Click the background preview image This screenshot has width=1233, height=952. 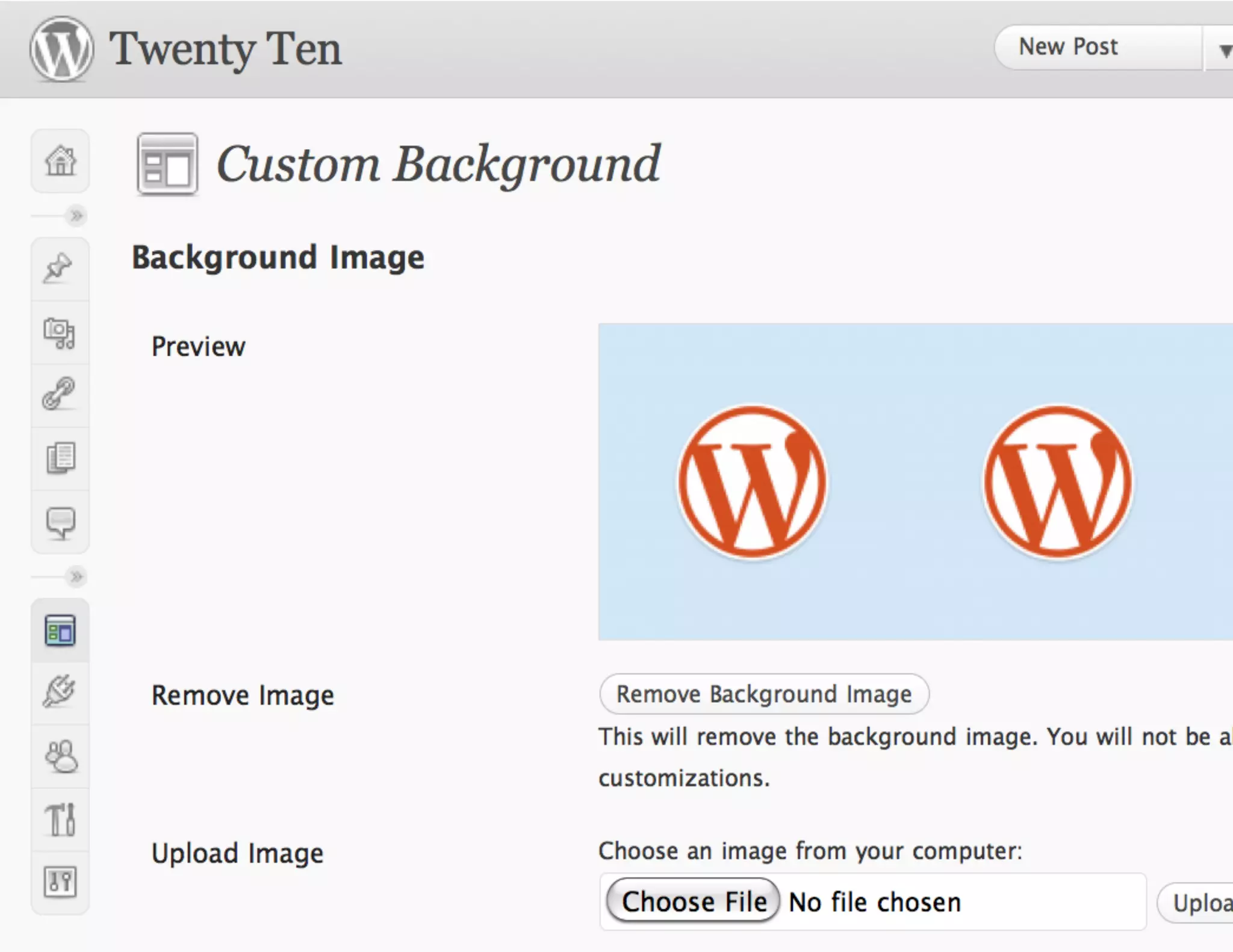point(915,481)
